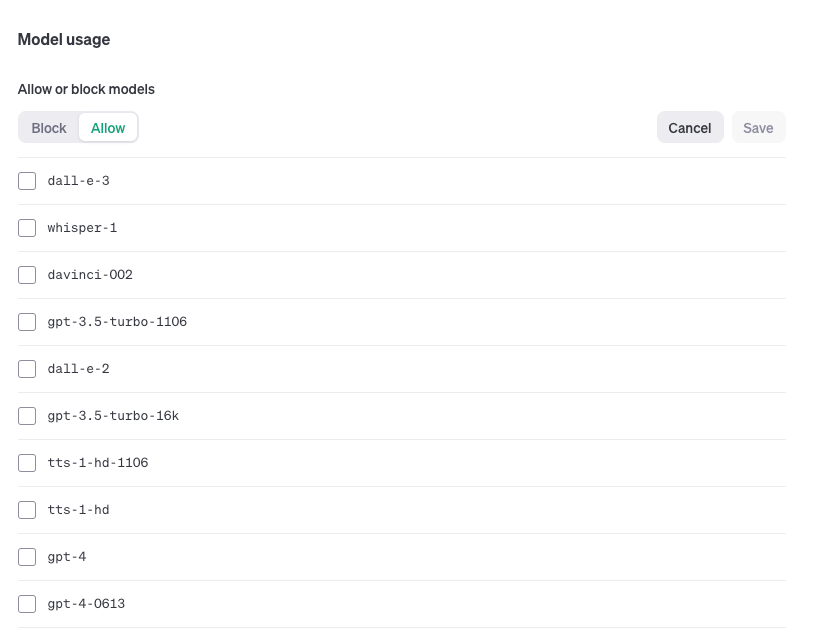Select the davinci-002 checkbox
Screen dimensions: 813x632
click(27, 275)
